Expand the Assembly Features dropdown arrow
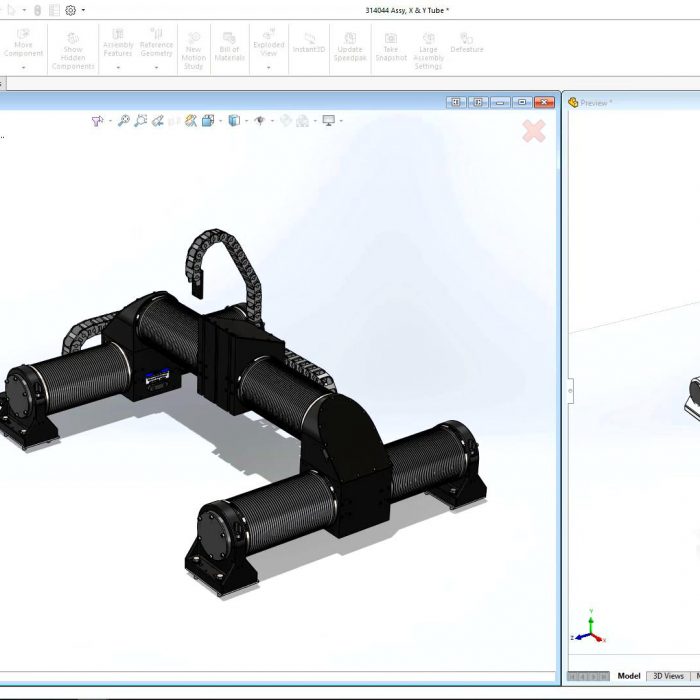The width and height of the screenshot is (700, 700). coord(118,67)
